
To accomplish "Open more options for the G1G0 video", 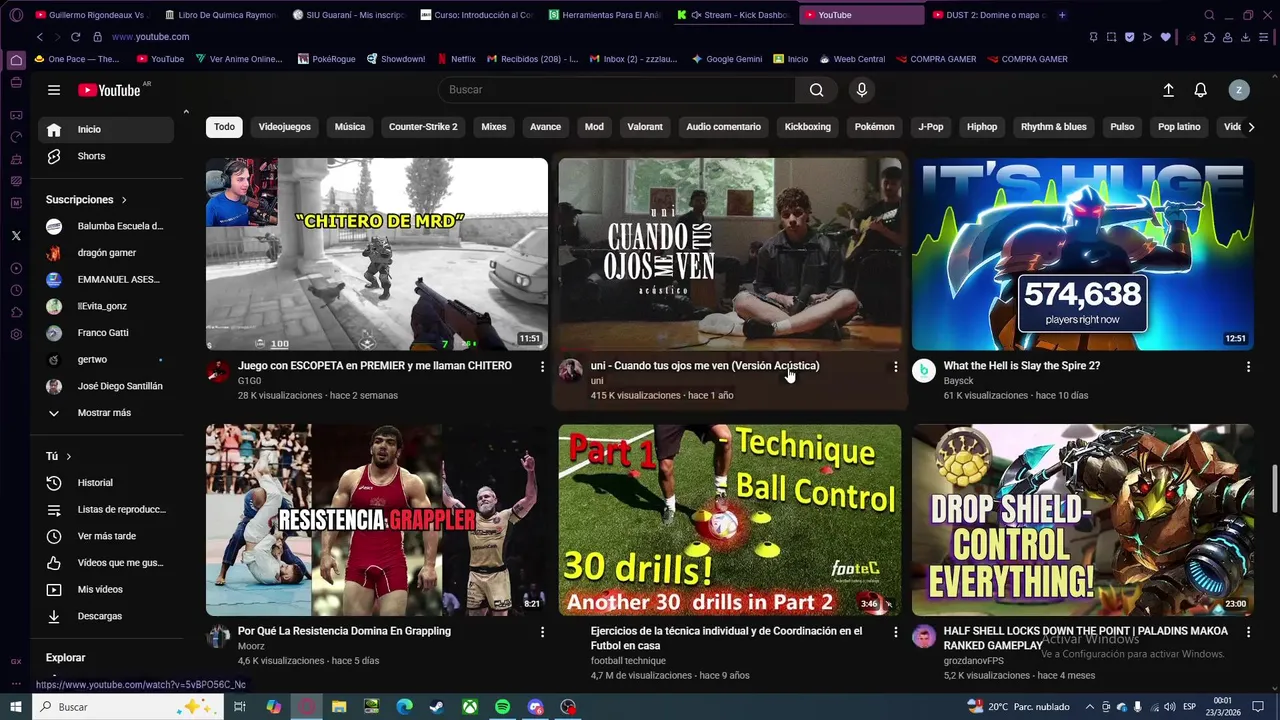I will pyautogui.click(x=543, y=367).
